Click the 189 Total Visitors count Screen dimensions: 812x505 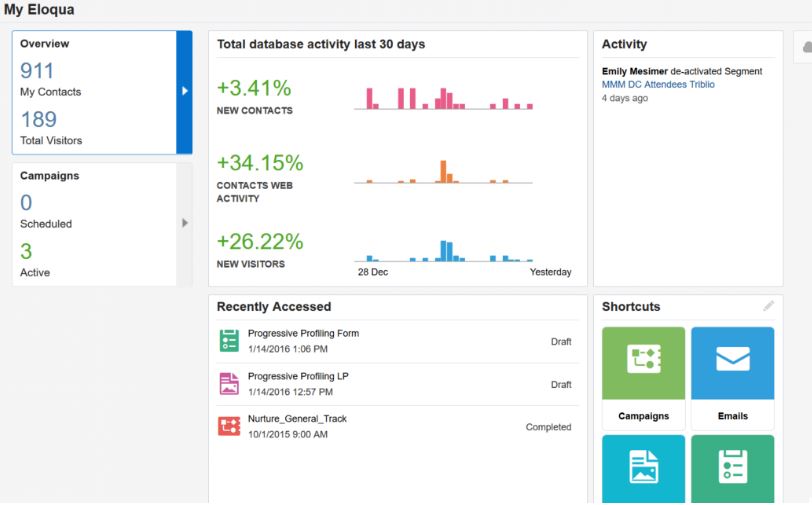38,120
